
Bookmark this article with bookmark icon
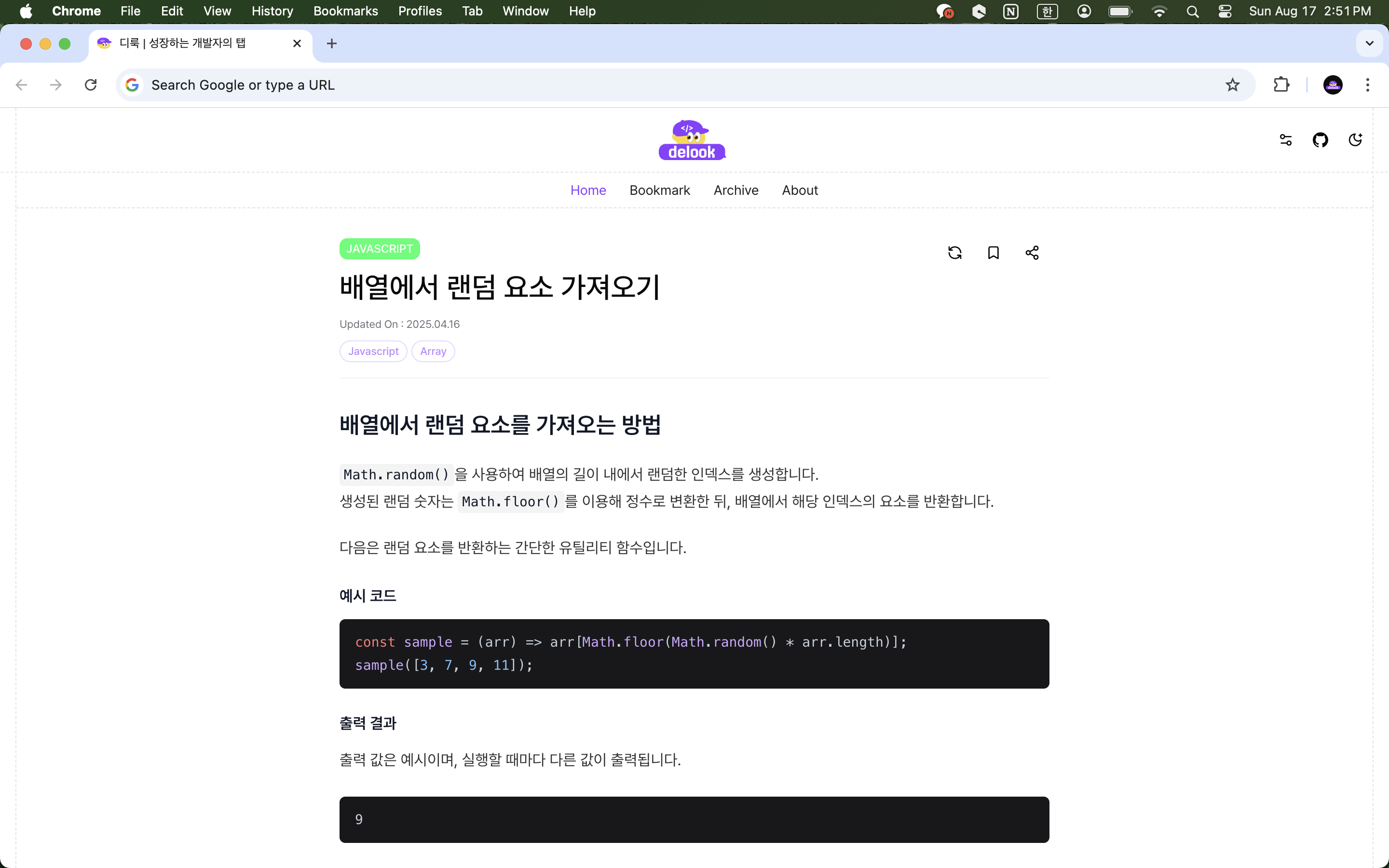[993, 253]
